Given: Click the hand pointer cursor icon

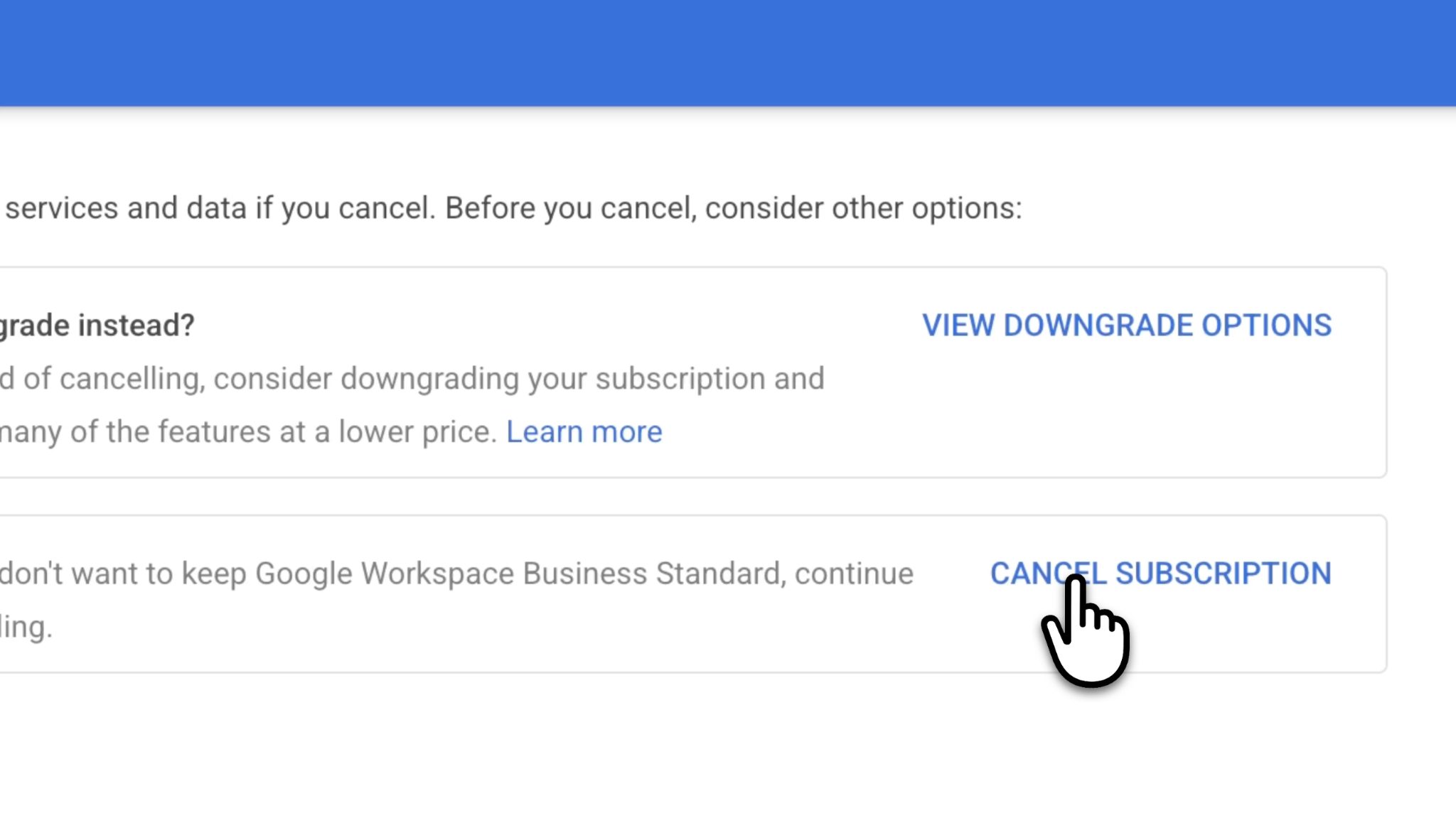Looking at the screenshot, I should (x=1086, y=630).
